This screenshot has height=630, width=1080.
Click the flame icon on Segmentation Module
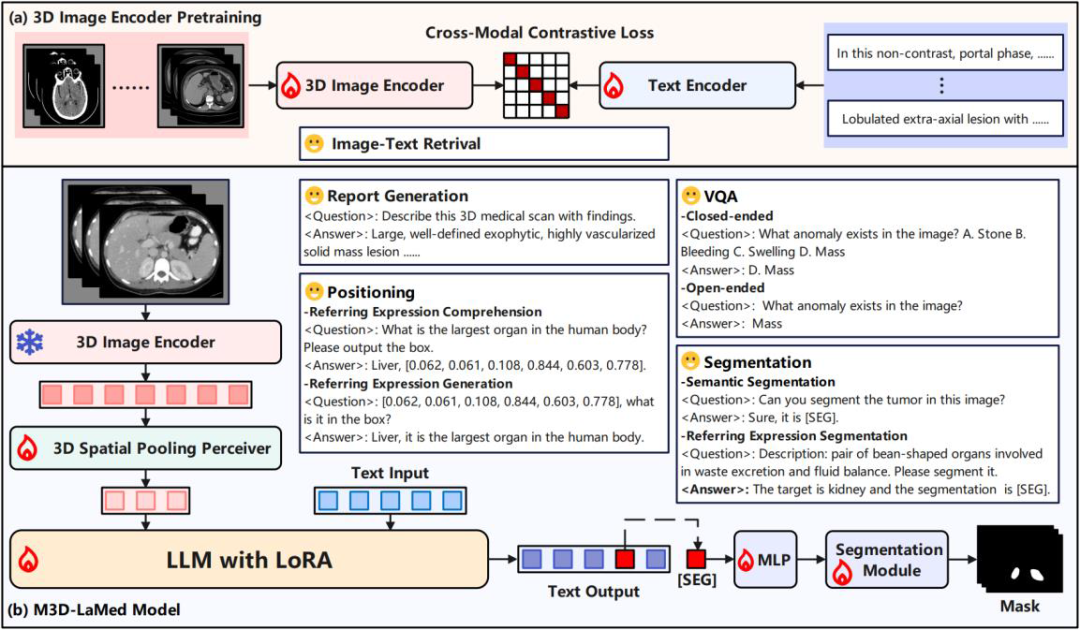click(840, 571)
